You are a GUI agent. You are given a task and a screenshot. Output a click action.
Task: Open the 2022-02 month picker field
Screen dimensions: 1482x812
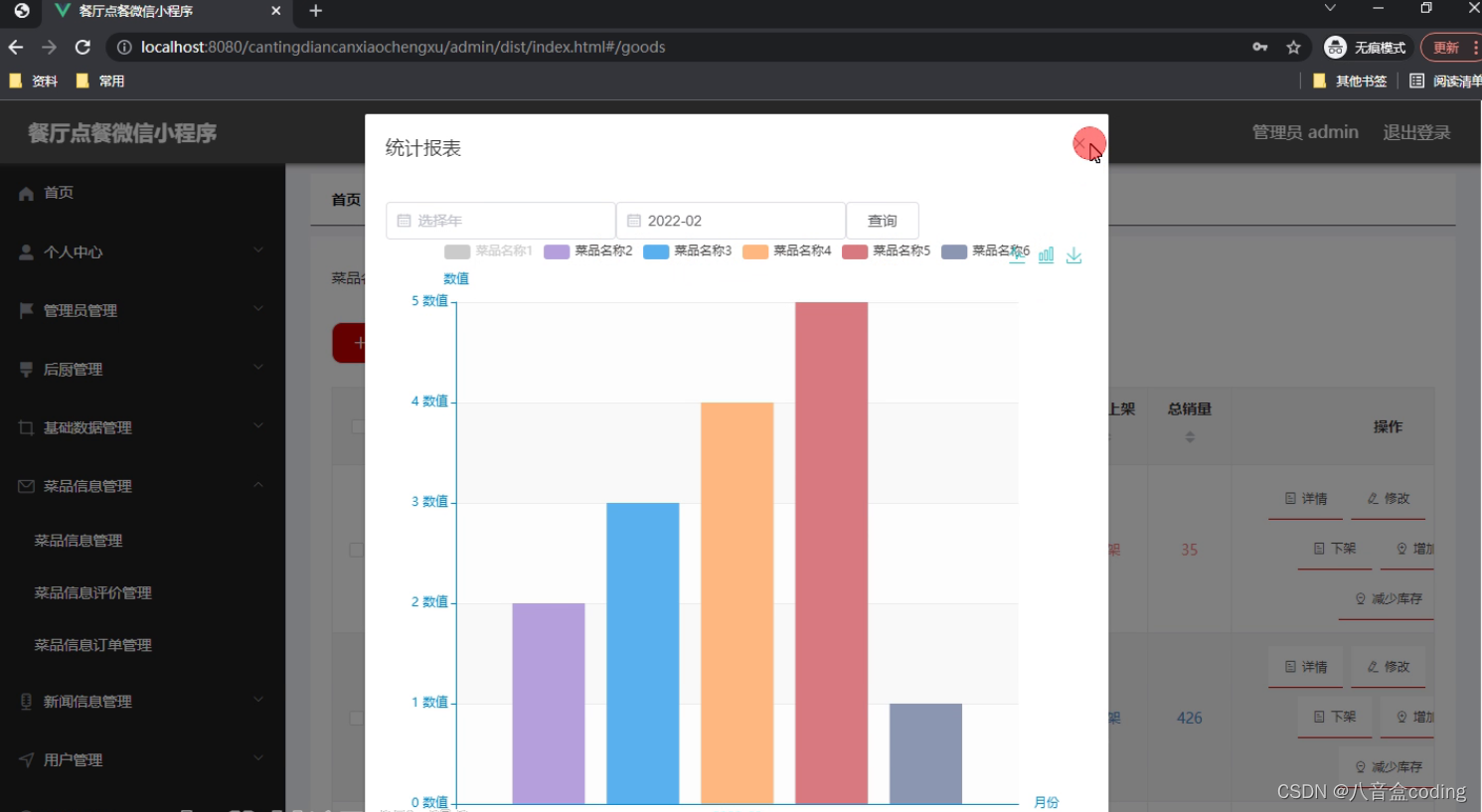pyautogui.click(x=731, y=221)
